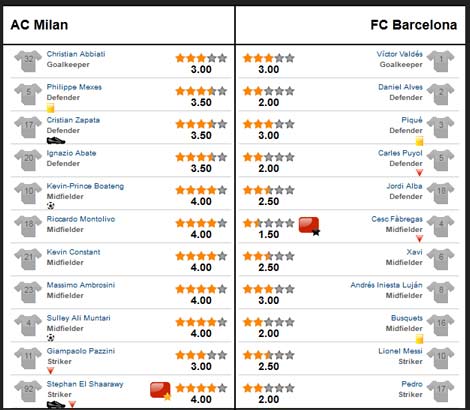Click Lionel Messi's number 10 jersey
Viewport: 470px width, 410px height.
[x=441, y=358]
